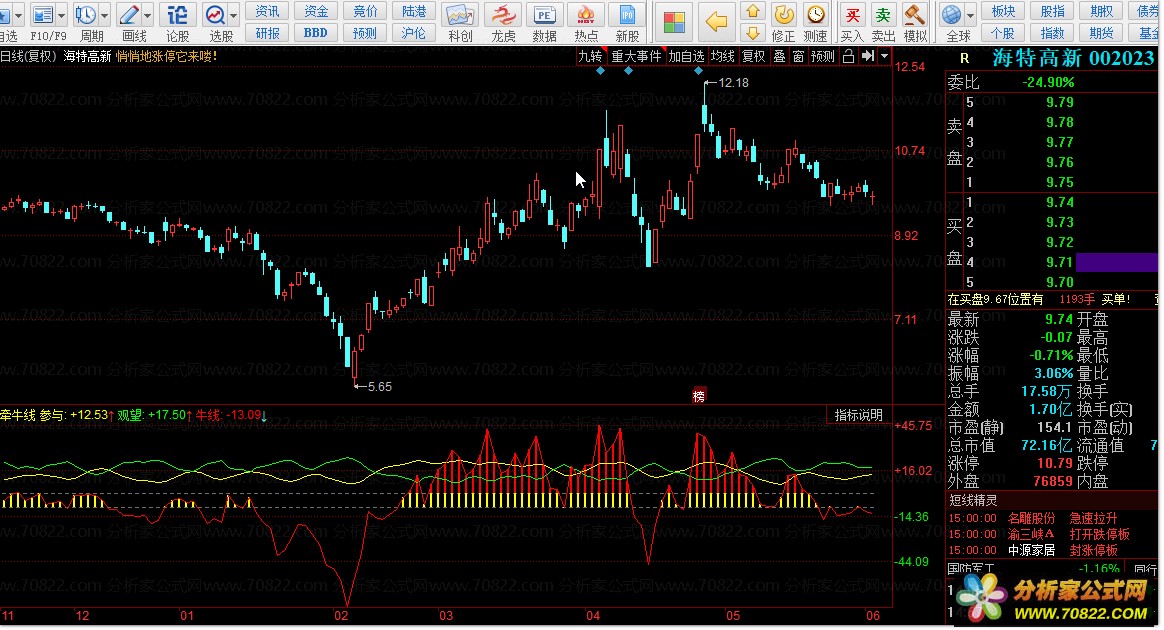Click the 周期 period clock icon
The height and width of the screenshot is (630, 1164).
pos(86,15)
